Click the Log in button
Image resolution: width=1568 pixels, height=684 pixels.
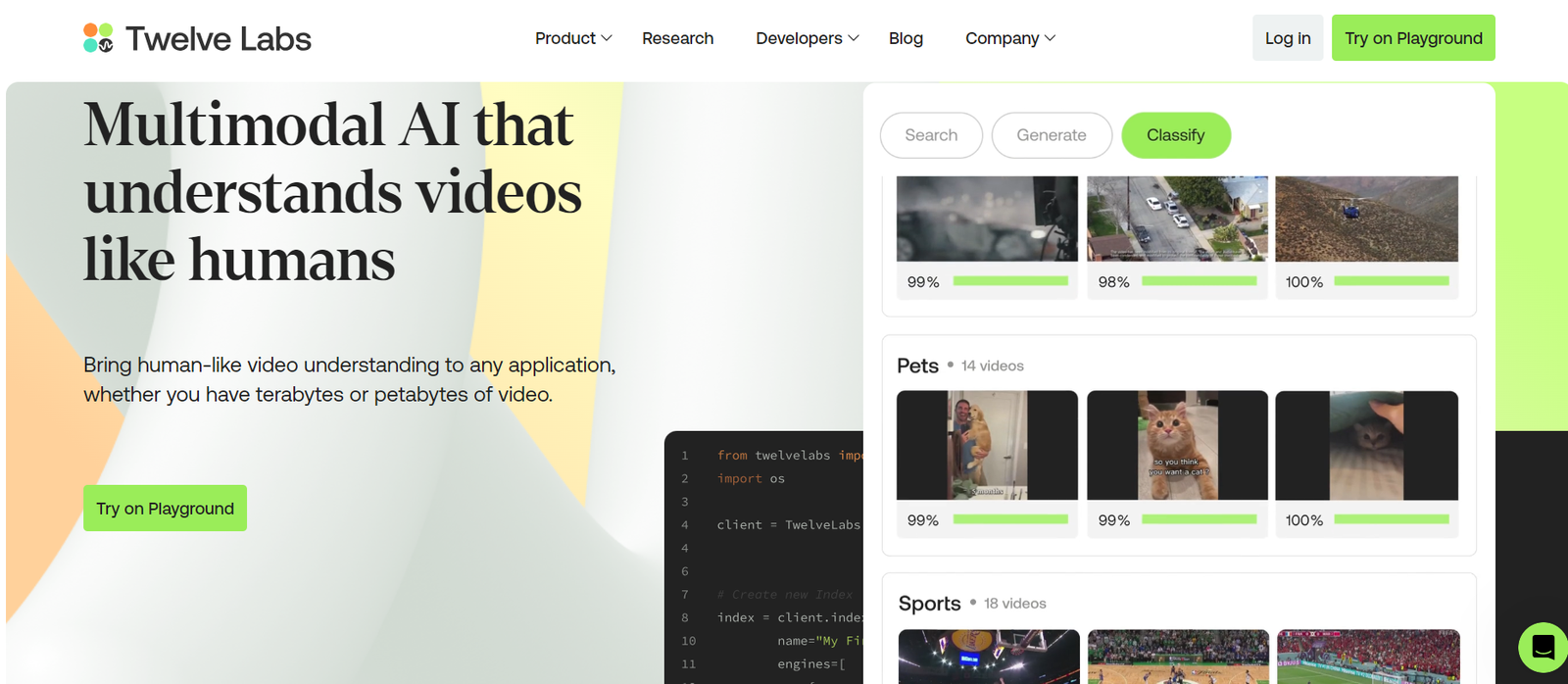(x=1287, y=38)
